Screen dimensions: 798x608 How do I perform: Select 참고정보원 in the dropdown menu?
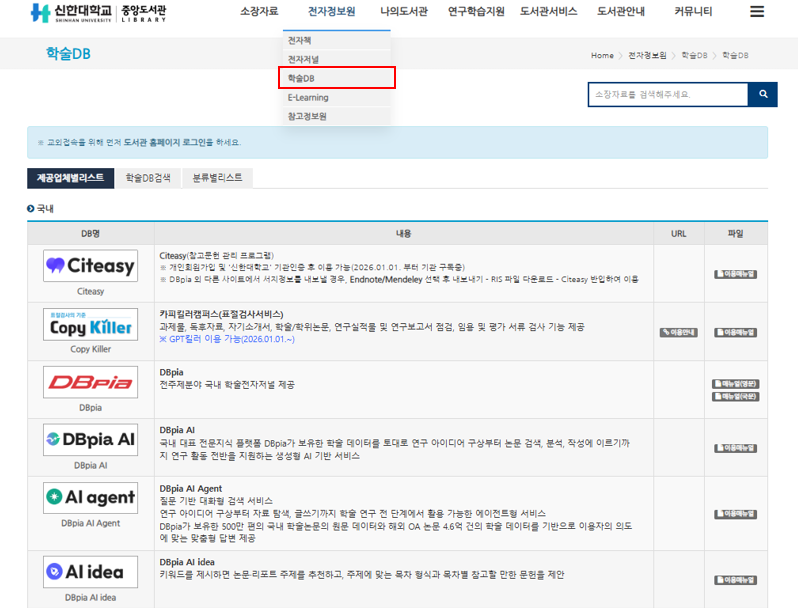point(336,116)
